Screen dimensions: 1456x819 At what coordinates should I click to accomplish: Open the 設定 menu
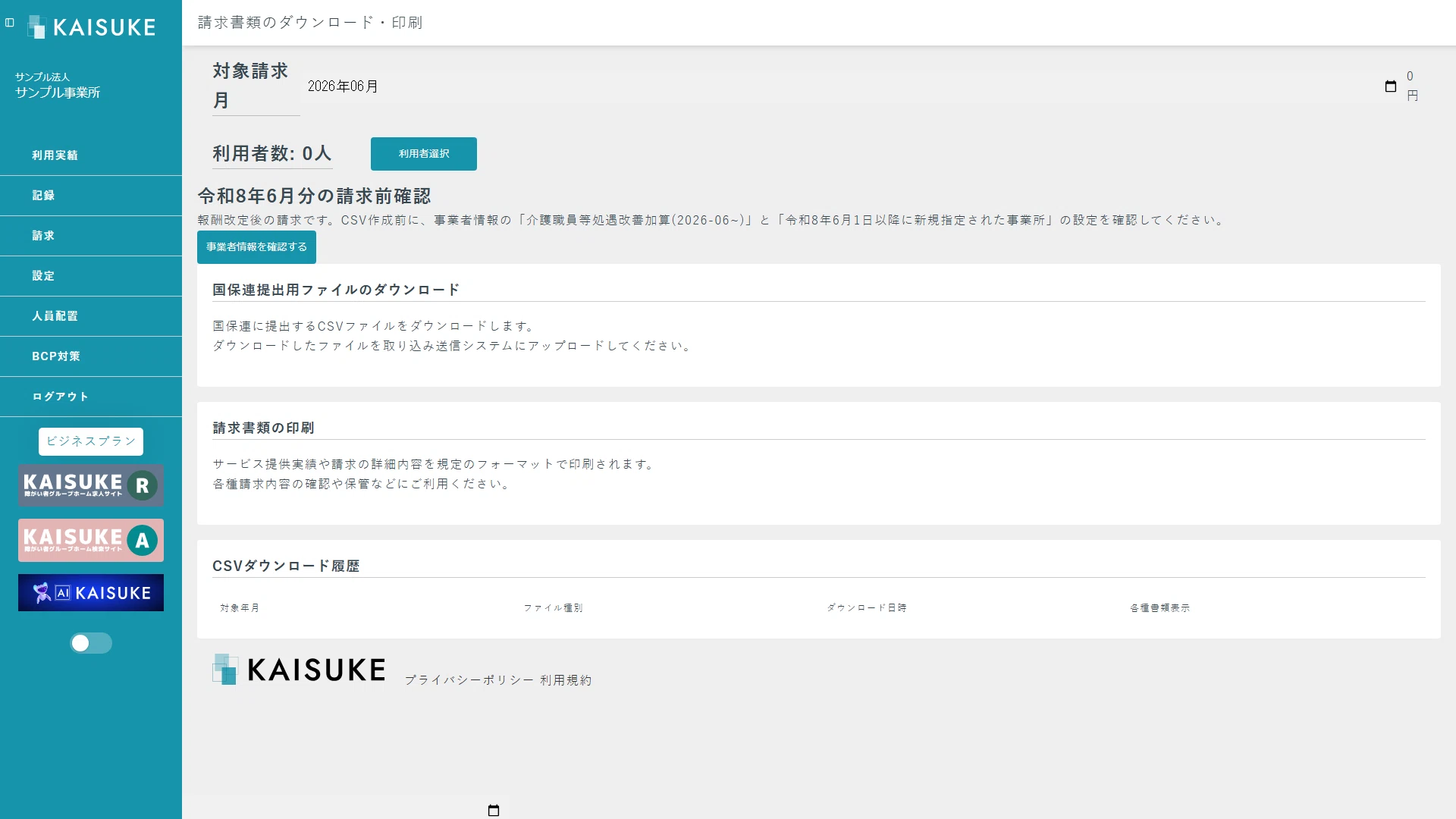coord(91,276)
